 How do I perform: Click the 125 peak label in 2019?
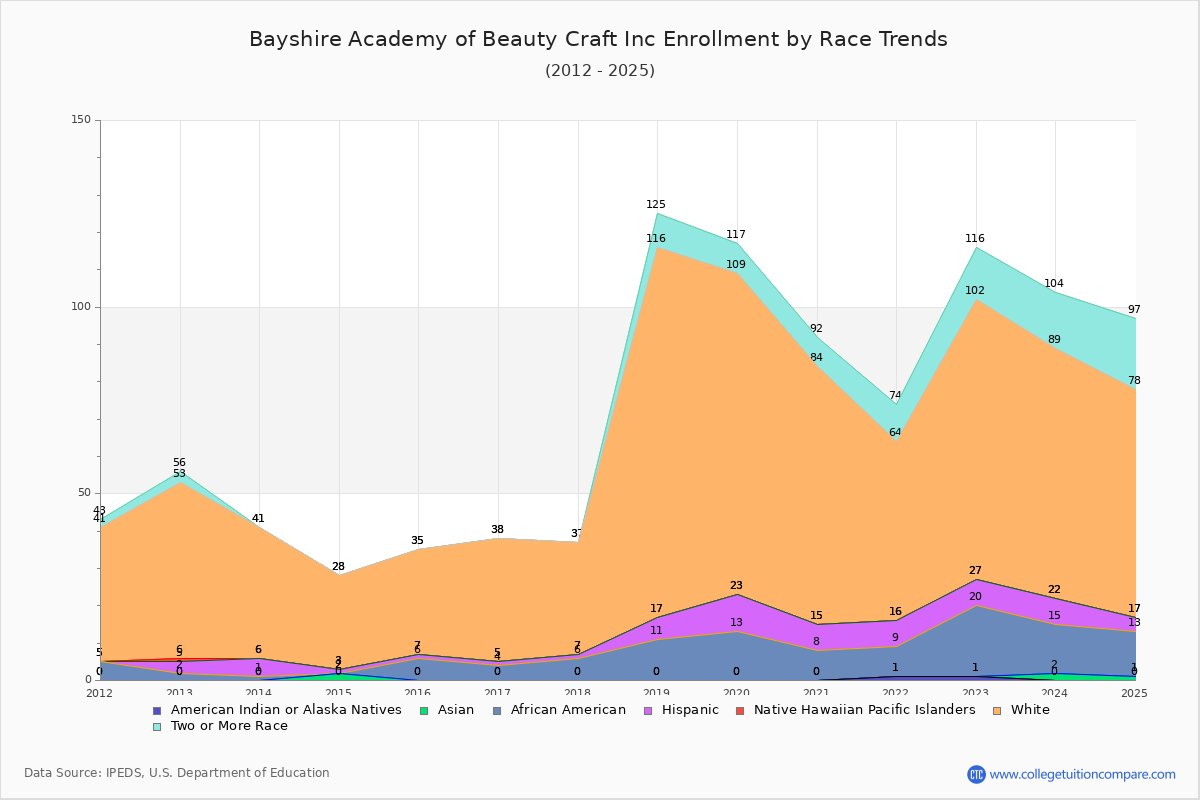[x=656, y=205]
